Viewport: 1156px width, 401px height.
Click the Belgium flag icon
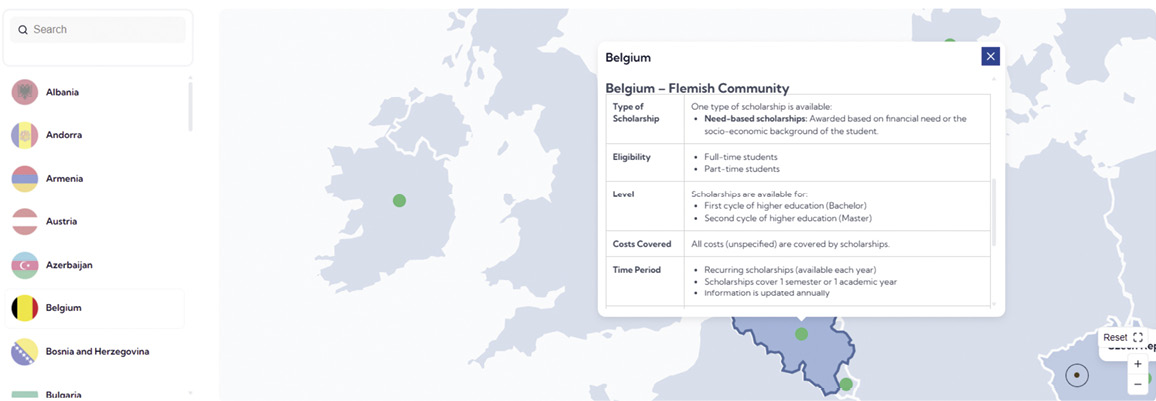(24, 308)
